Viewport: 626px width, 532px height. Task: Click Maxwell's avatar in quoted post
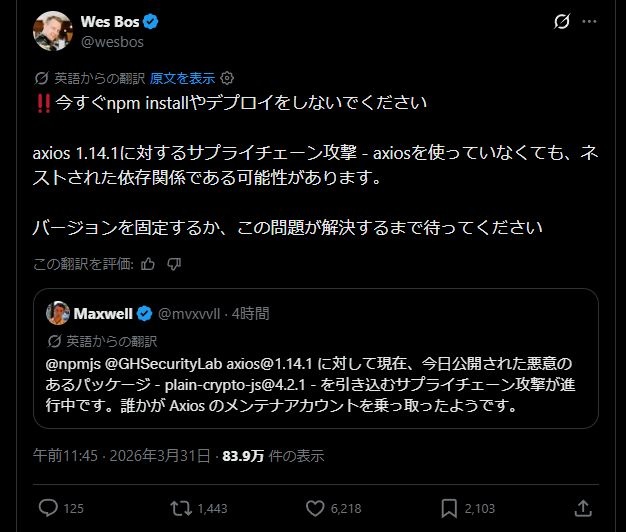point(58,313)
